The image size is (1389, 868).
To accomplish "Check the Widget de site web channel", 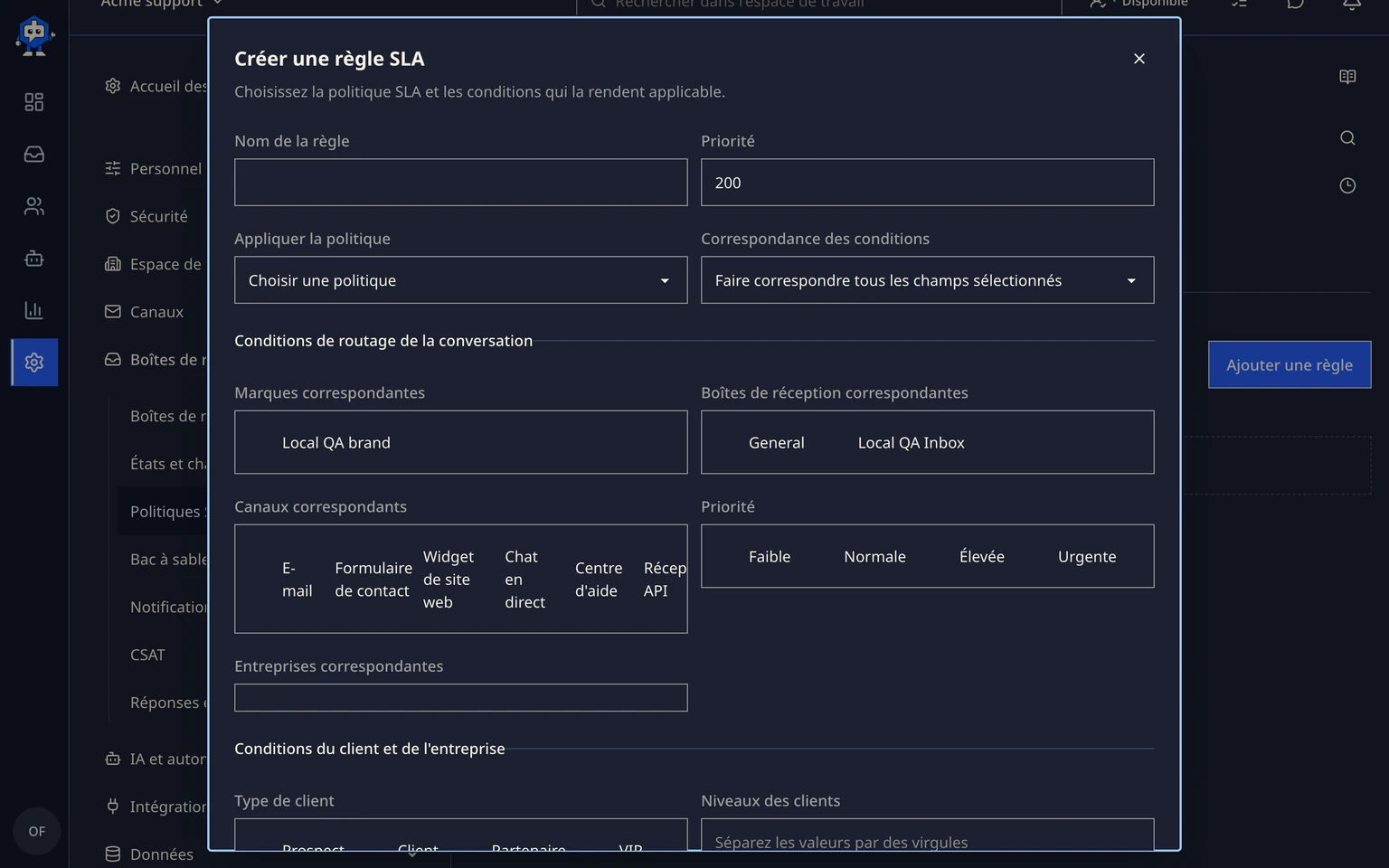I will point(449,580).
